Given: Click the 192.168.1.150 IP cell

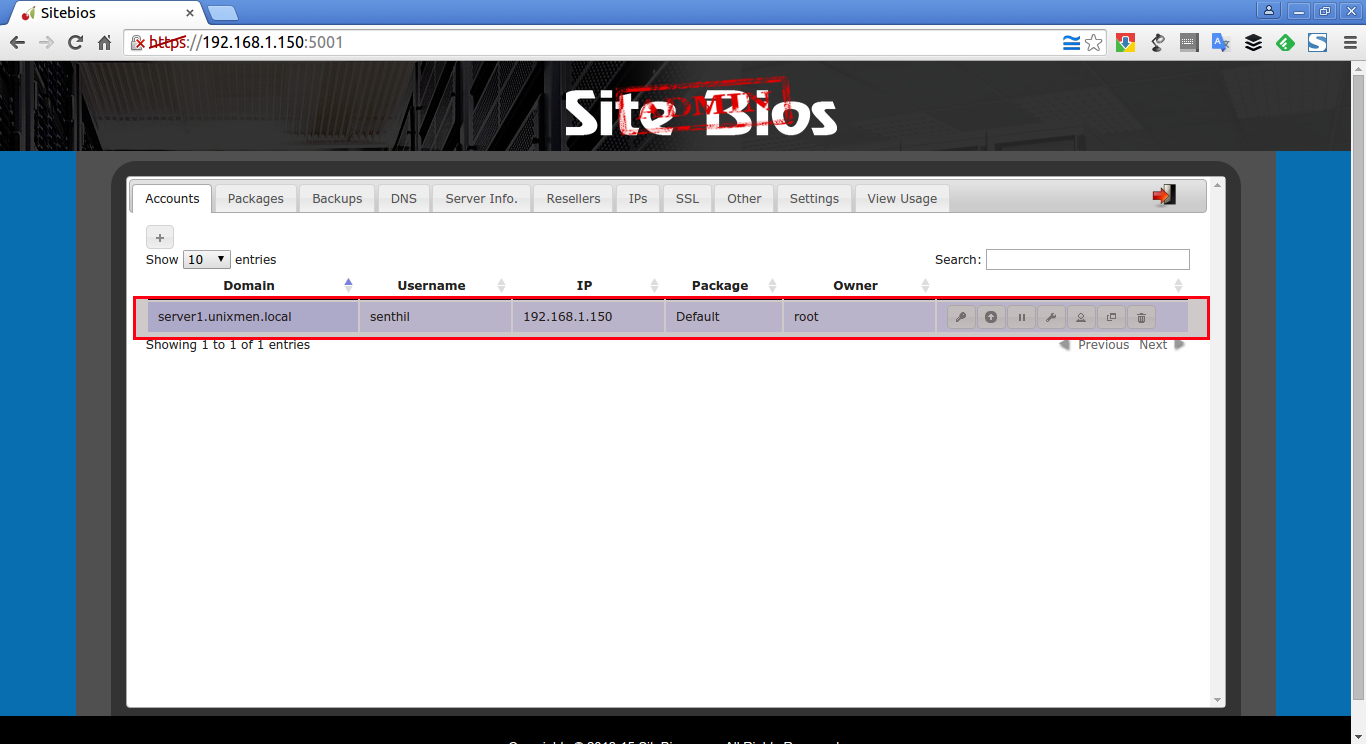Looking at the screenshot, I should 589,316.
